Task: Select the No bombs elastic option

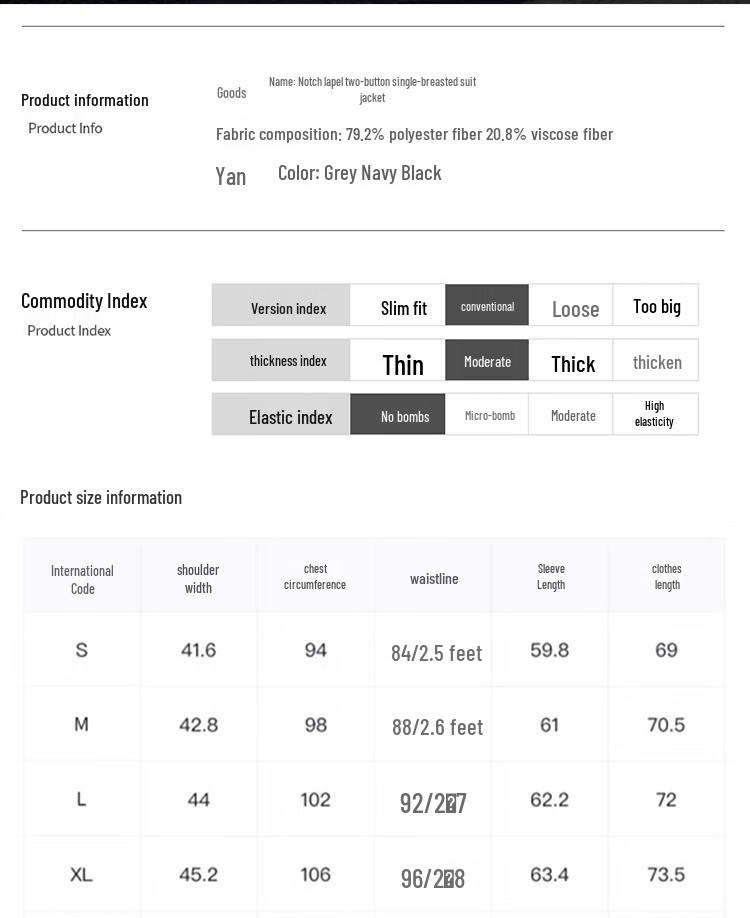Action: [x=398, y=415]
